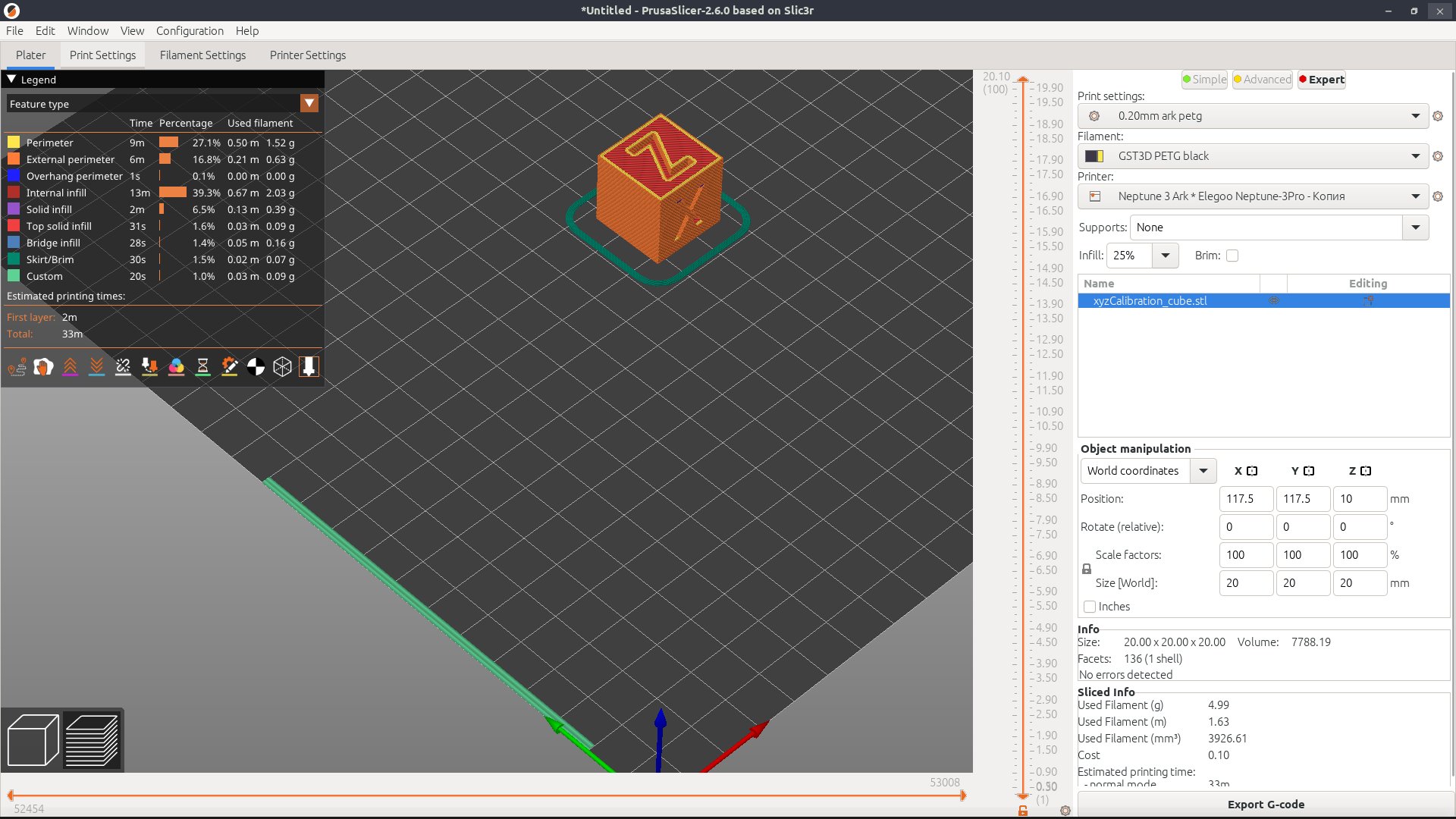Open the Configuration menu
The height and width of the screenshot is (819, 1456).
tap(190, 31)
